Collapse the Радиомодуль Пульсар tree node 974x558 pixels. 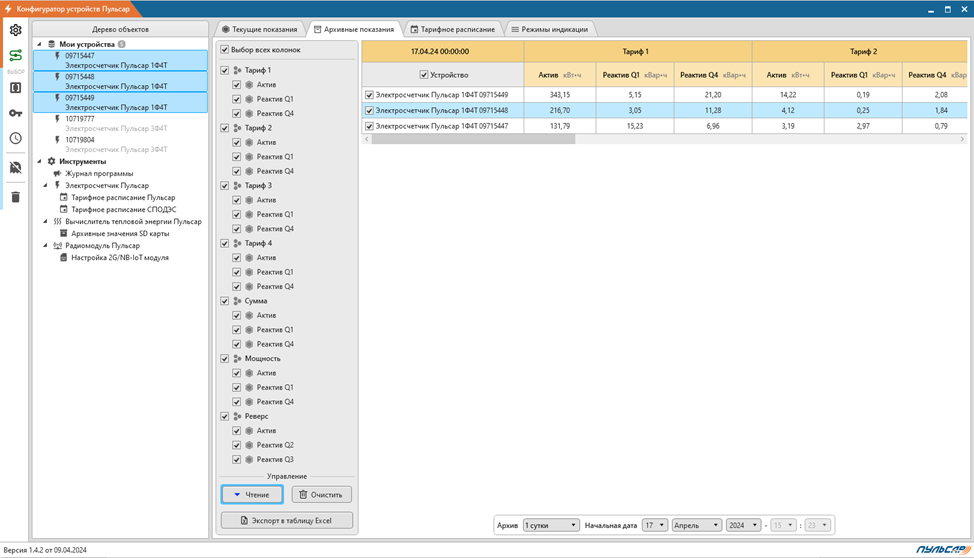click(x=45, y=245)
